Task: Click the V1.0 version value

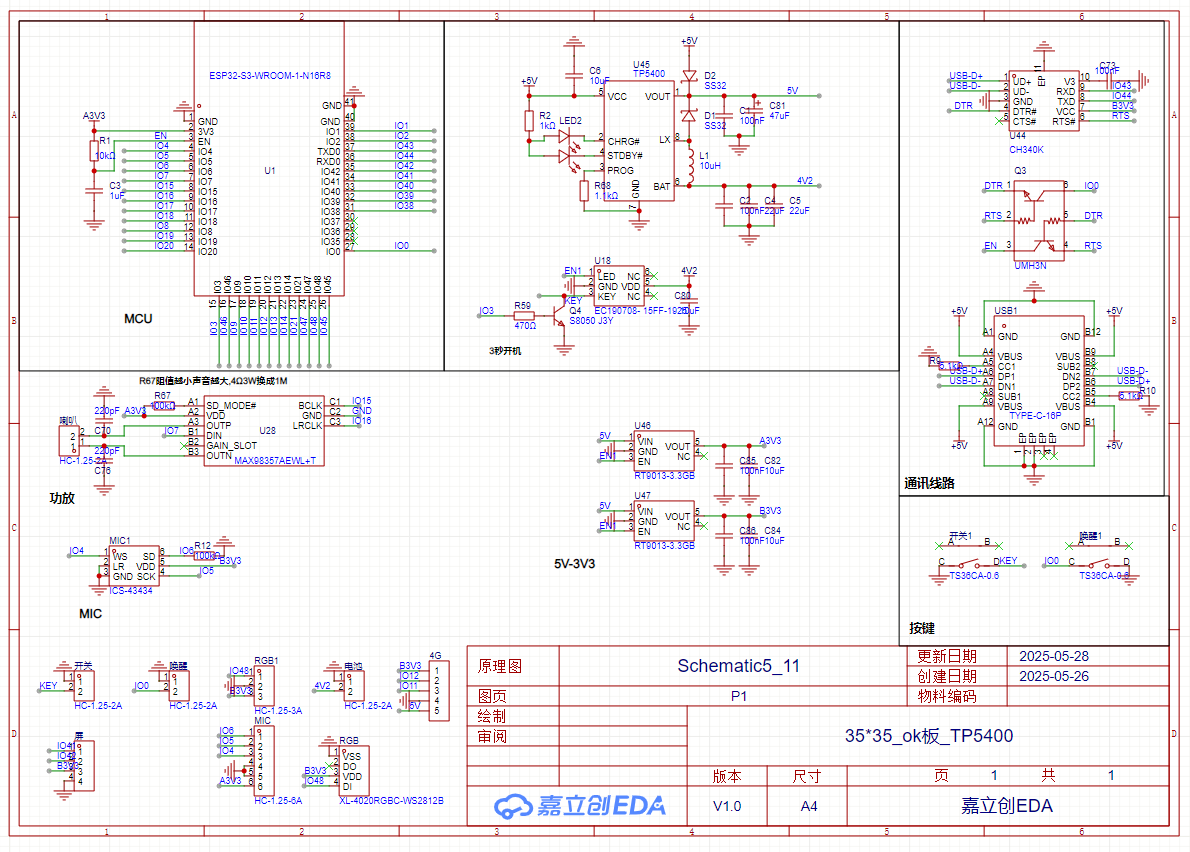Action: click(727, 806)
